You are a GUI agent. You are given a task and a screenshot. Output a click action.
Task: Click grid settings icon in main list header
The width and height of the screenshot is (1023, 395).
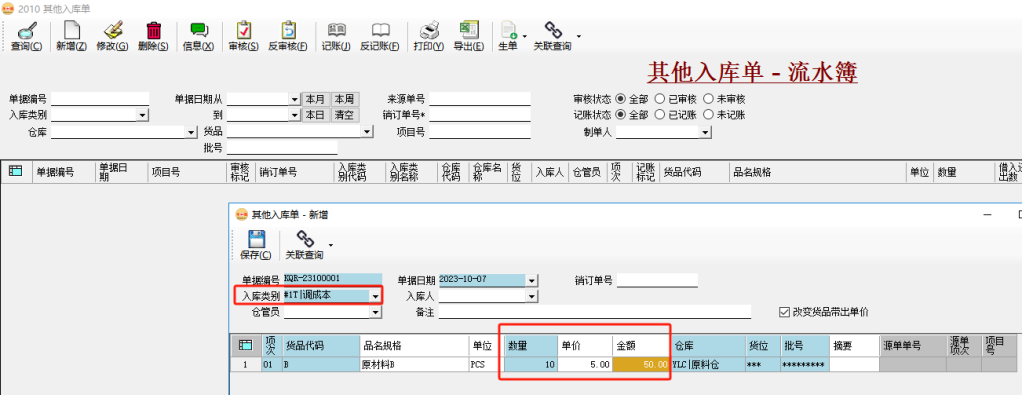coord(15,171)
